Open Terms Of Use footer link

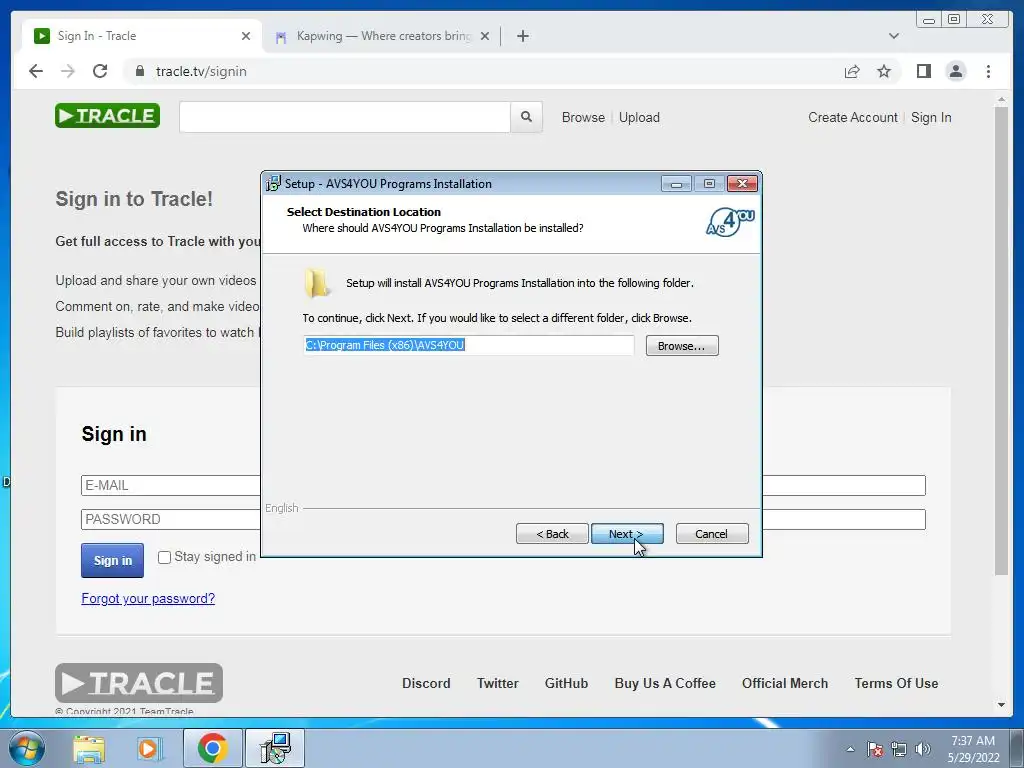(896, 683)
